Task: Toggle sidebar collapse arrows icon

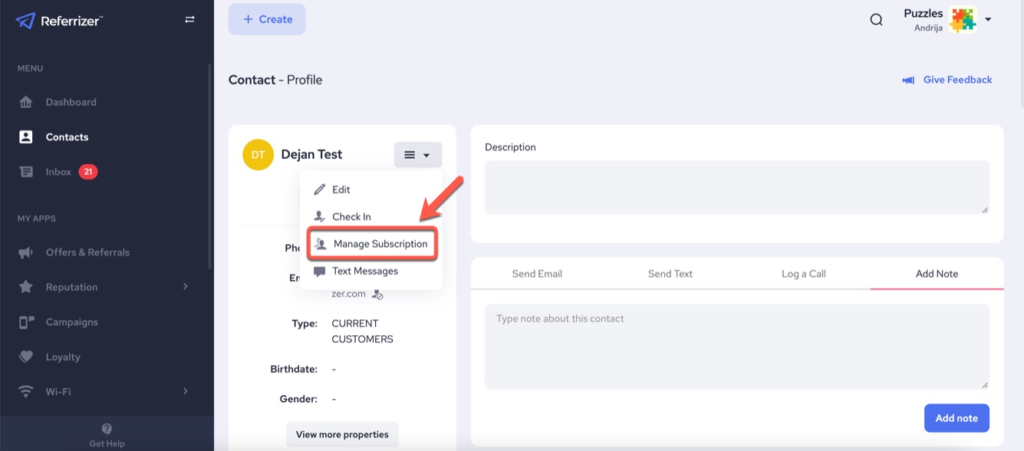Action: point(190,20)
